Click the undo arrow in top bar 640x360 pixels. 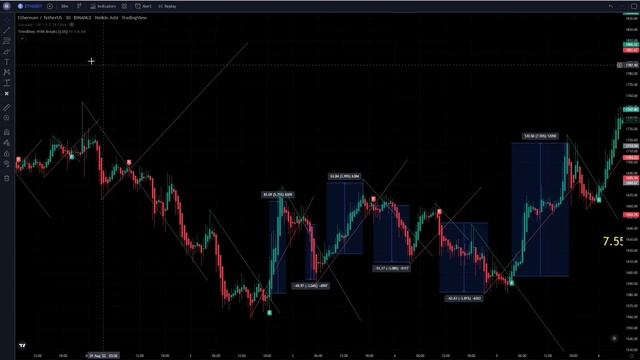[x=611, y=6]
